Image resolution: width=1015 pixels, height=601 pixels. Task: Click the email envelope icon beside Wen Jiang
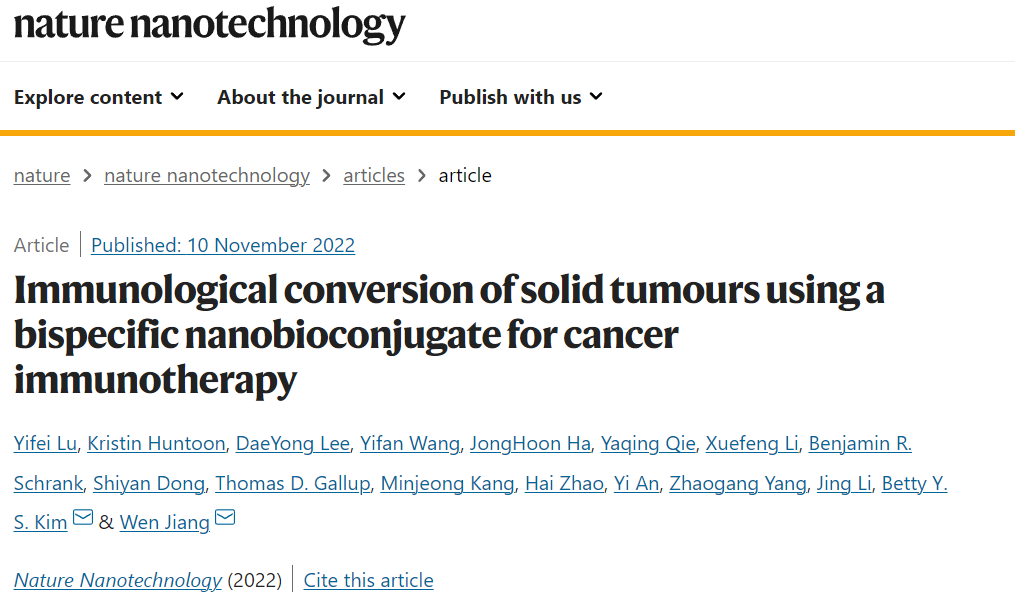point(225,517)
